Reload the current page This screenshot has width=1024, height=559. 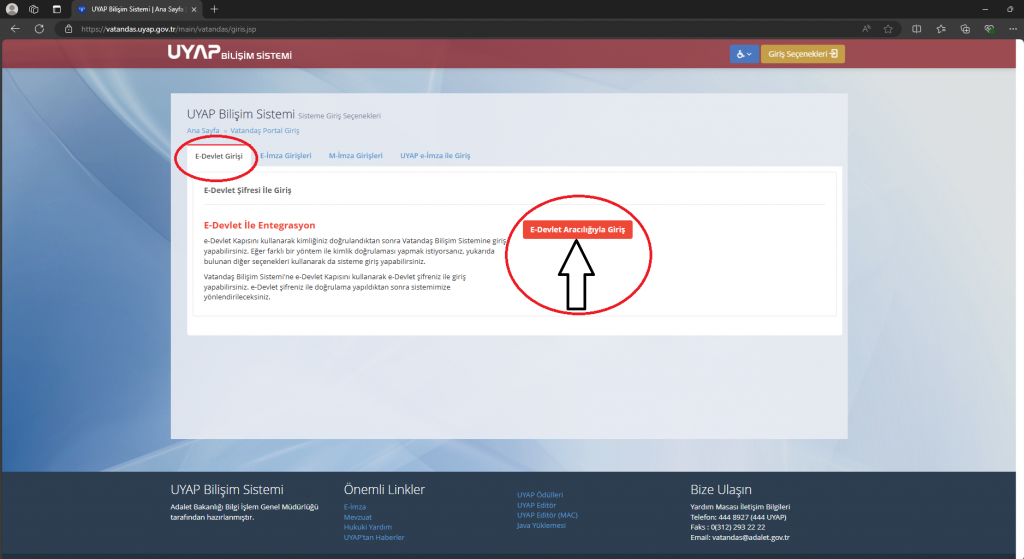point(39,29)
